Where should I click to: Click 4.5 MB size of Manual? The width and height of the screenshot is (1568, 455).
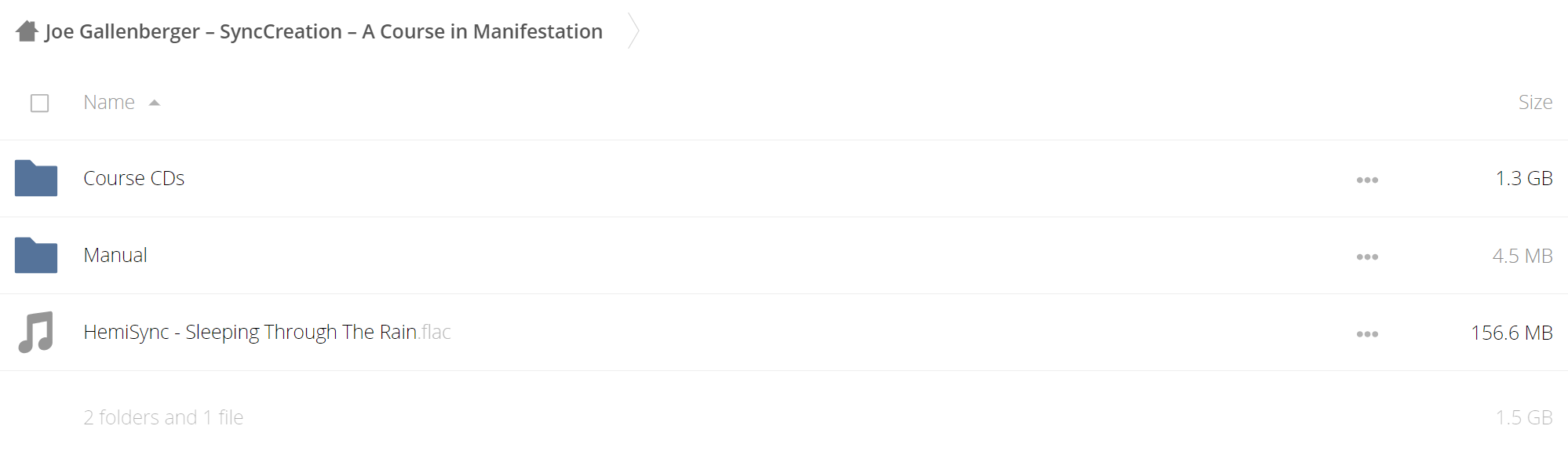pyautogui.click(x=1522, y=256)
